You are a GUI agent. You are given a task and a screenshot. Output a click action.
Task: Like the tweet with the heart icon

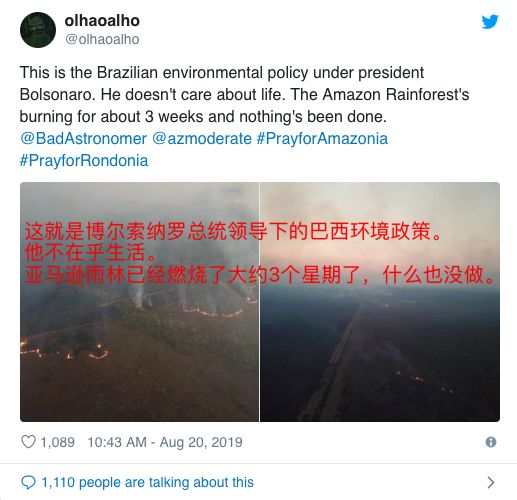click(x=28, y=442)
